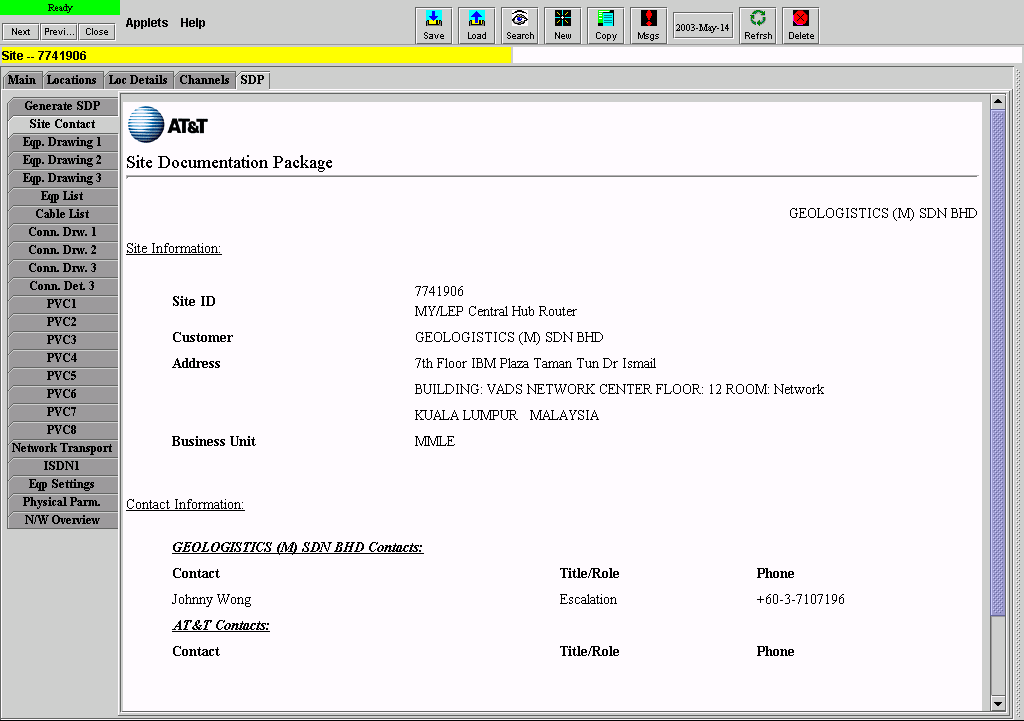The width and height of the screenshot is (1024, 721).
Task: Open Conn. Det. 3
Action: (x=63, y=285)
